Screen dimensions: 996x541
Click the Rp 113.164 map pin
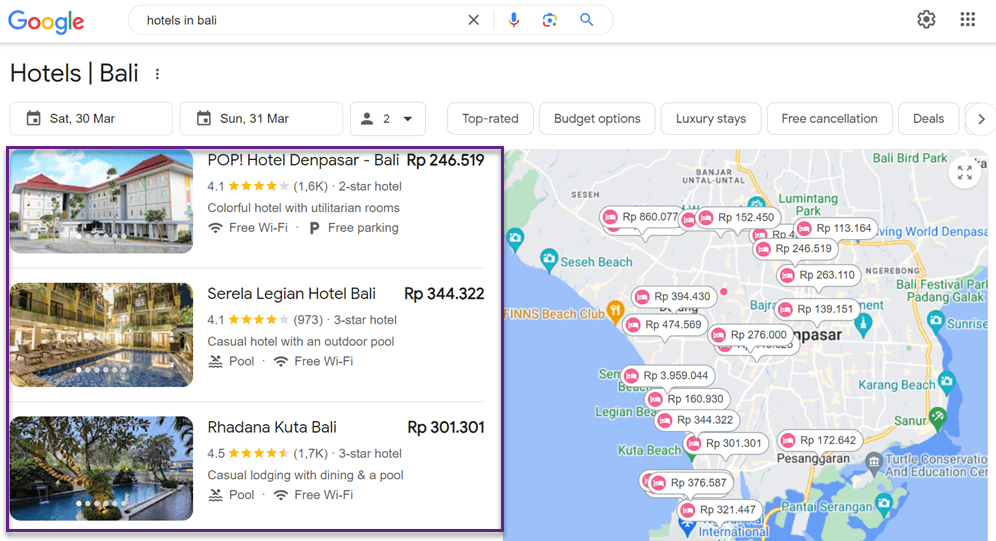coord(836,229)
